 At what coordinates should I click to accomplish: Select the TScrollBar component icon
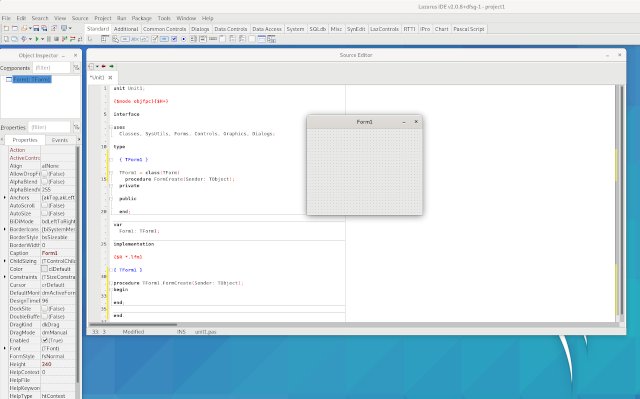click(213, 39)
